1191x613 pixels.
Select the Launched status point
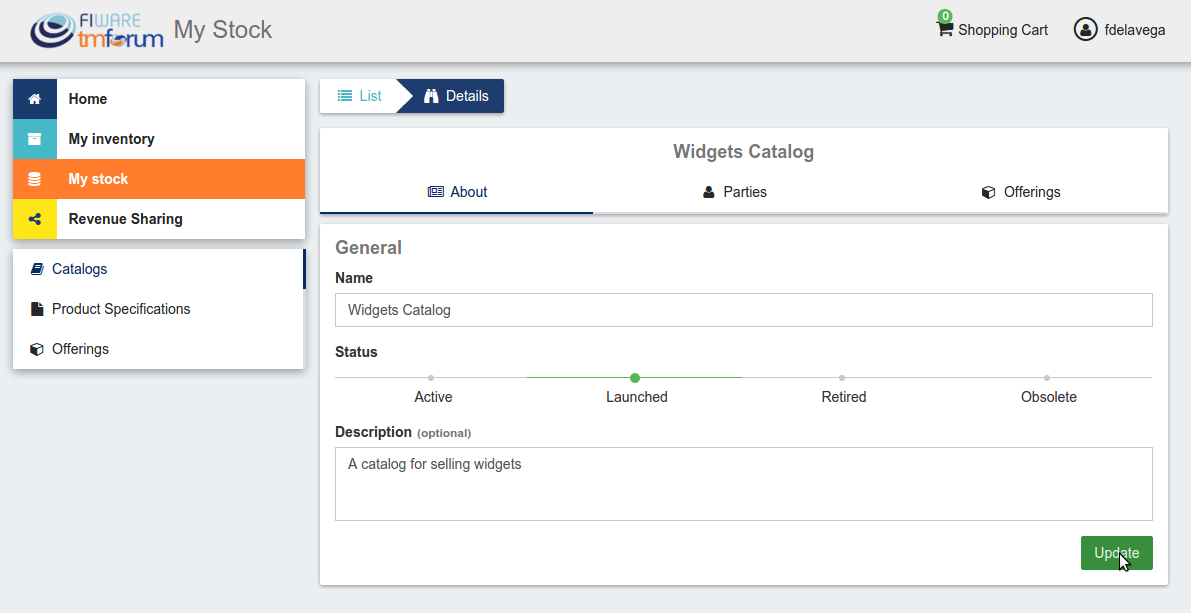[635, 378]
